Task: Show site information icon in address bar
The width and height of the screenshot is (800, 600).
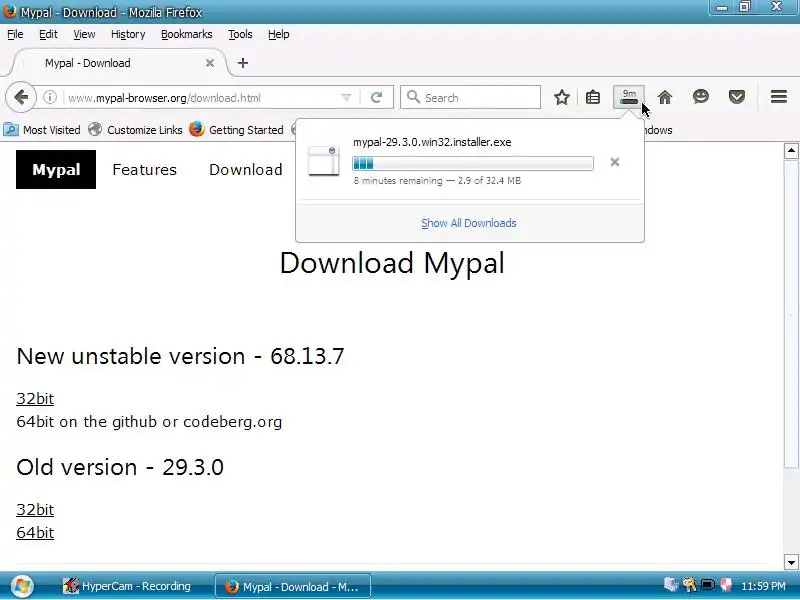Action: tap(49, 97)
